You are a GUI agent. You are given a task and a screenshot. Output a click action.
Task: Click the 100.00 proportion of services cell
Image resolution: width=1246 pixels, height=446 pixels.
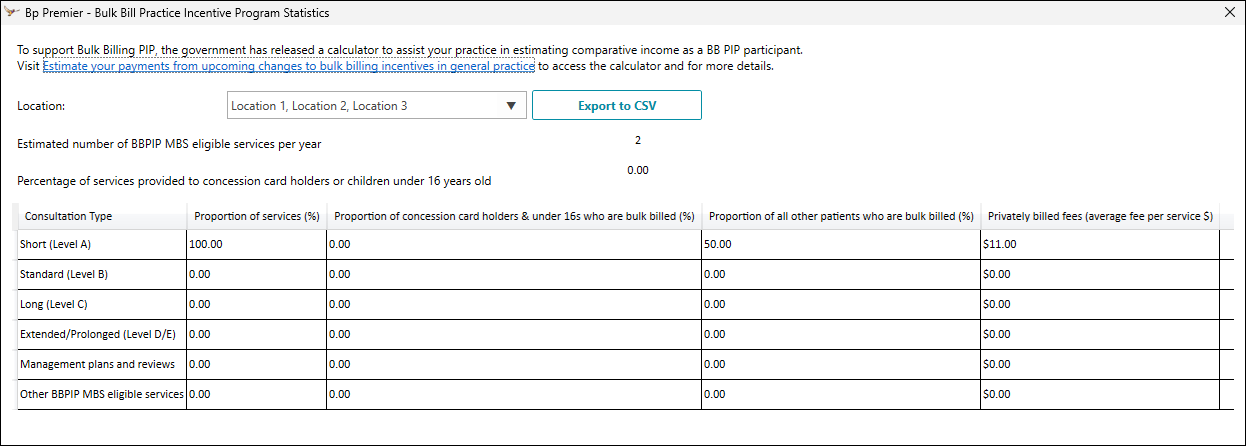click(255, 244)
